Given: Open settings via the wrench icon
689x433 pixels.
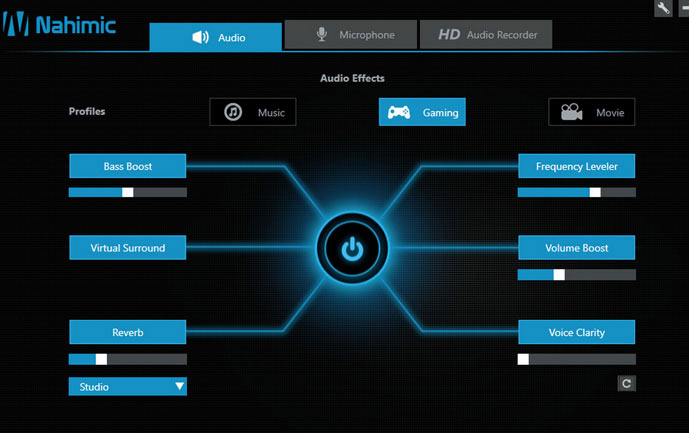Looking at the screenshot, I should click(x=663, y=8).
